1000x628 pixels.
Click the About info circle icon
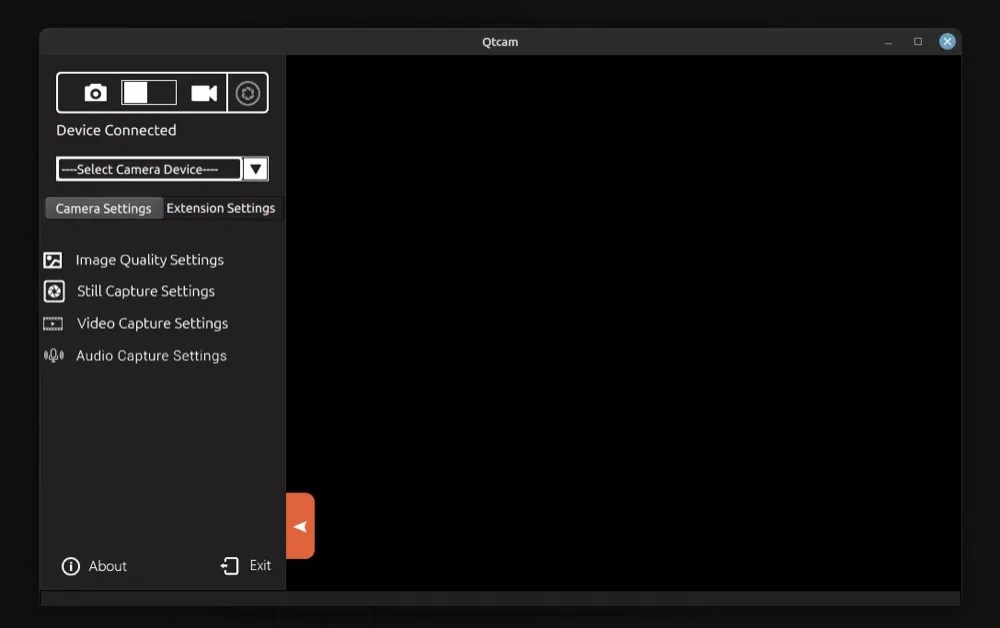pos(70,566)
